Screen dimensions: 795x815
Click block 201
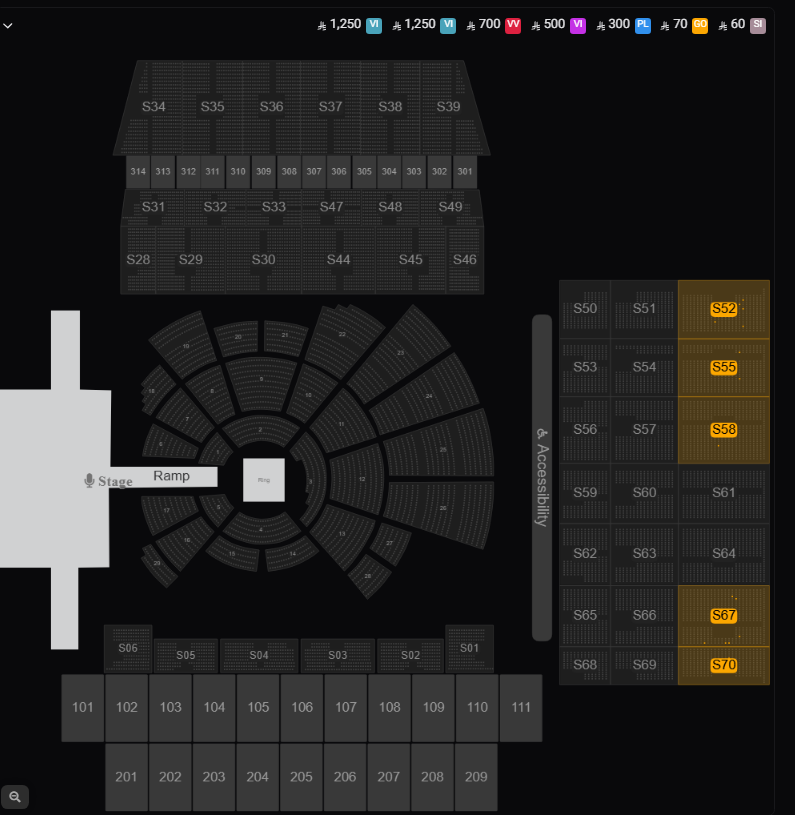click(x=126, y=777)
